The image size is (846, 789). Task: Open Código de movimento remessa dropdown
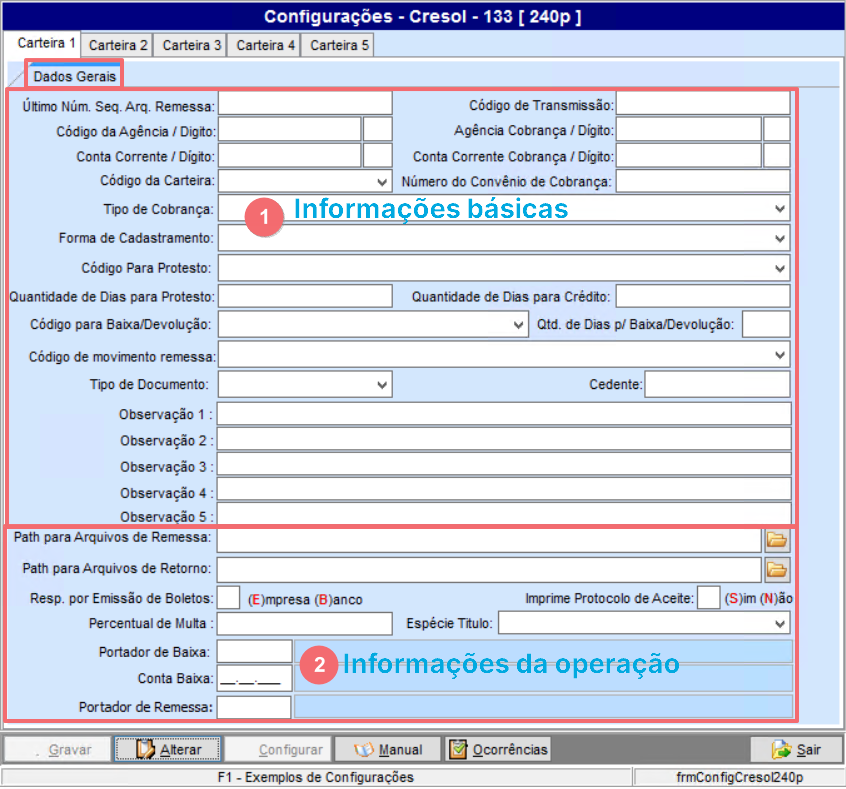780,355
